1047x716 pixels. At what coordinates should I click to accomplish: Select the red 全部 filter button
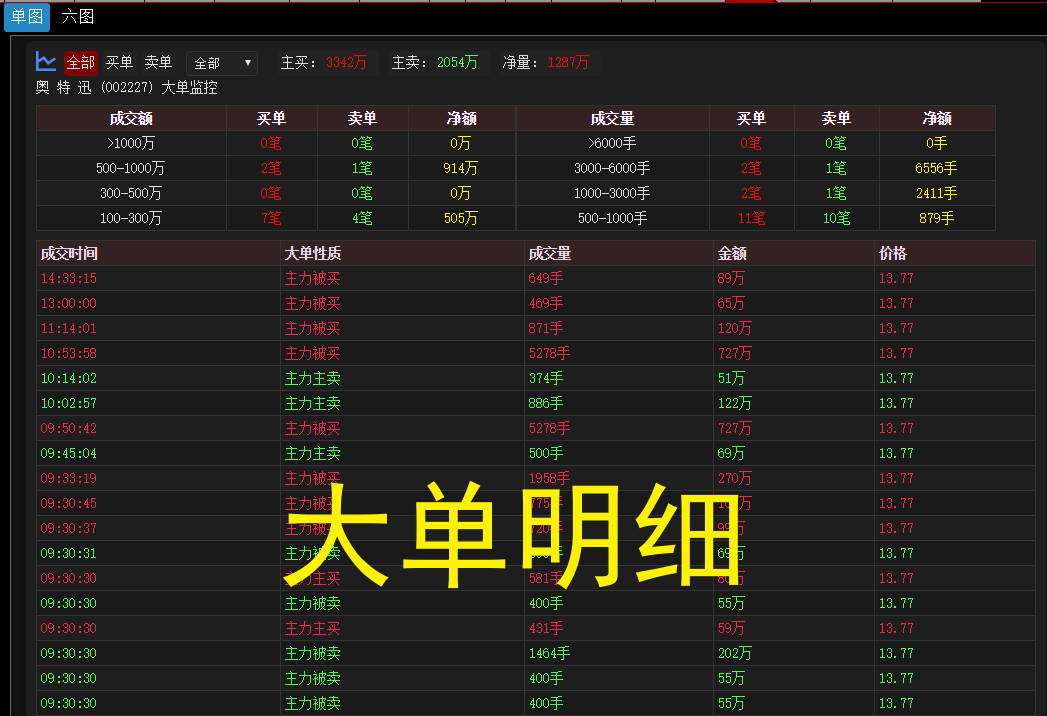81,63
